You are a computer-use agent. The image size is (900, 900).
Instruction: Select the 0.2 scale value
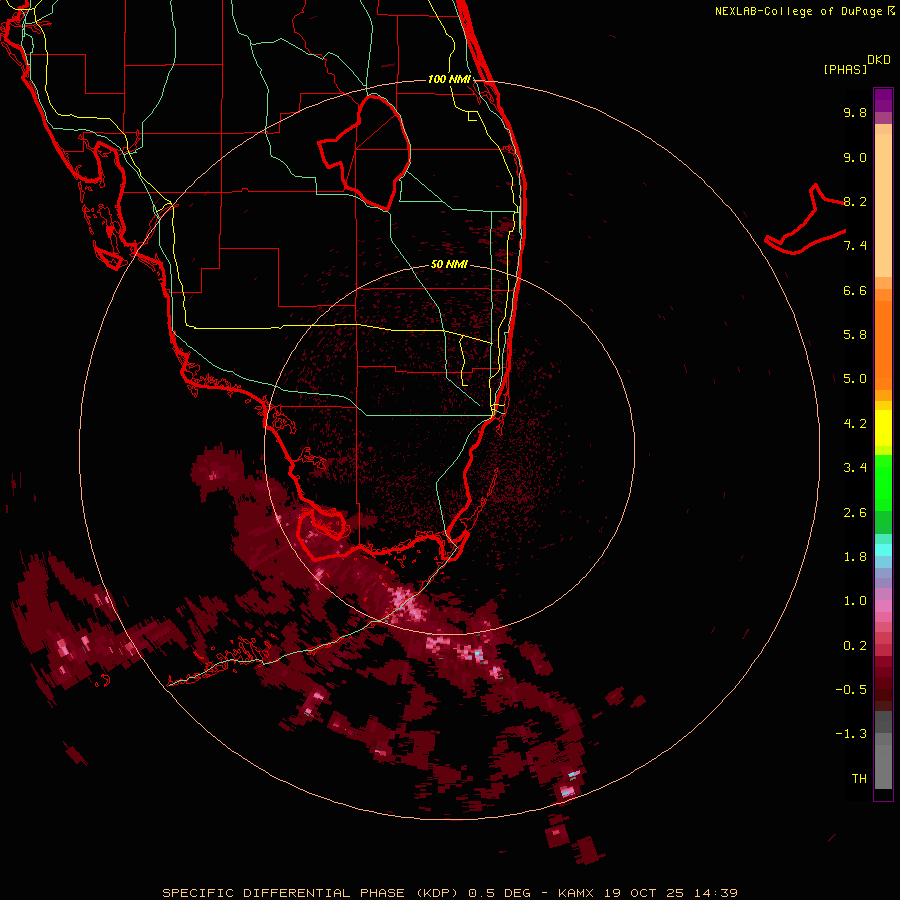pos(855,646)
